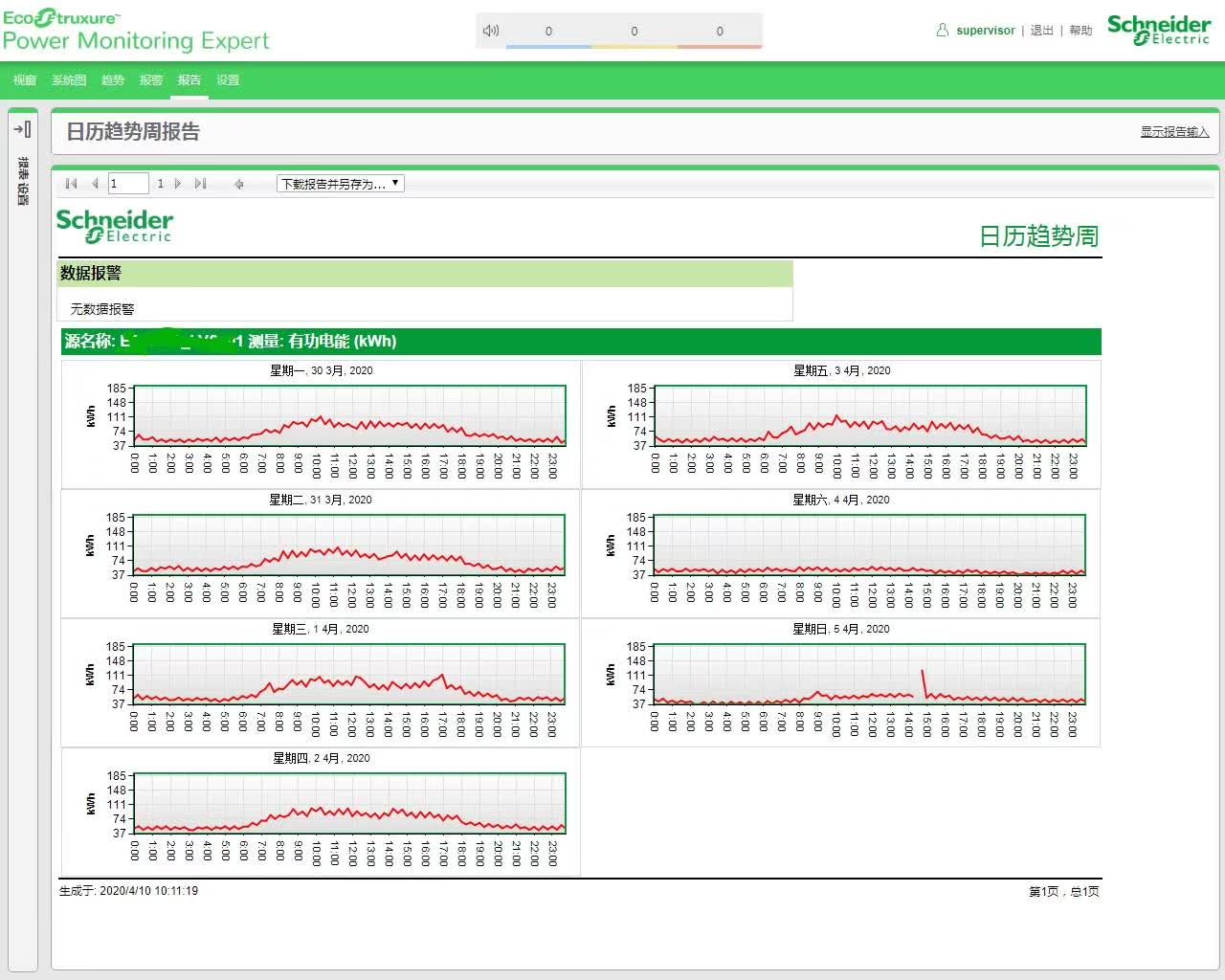This screenshot has height=980, width=1225.
Task: Go to next report page
Action: pyautogui.click(x=178, y=184)
